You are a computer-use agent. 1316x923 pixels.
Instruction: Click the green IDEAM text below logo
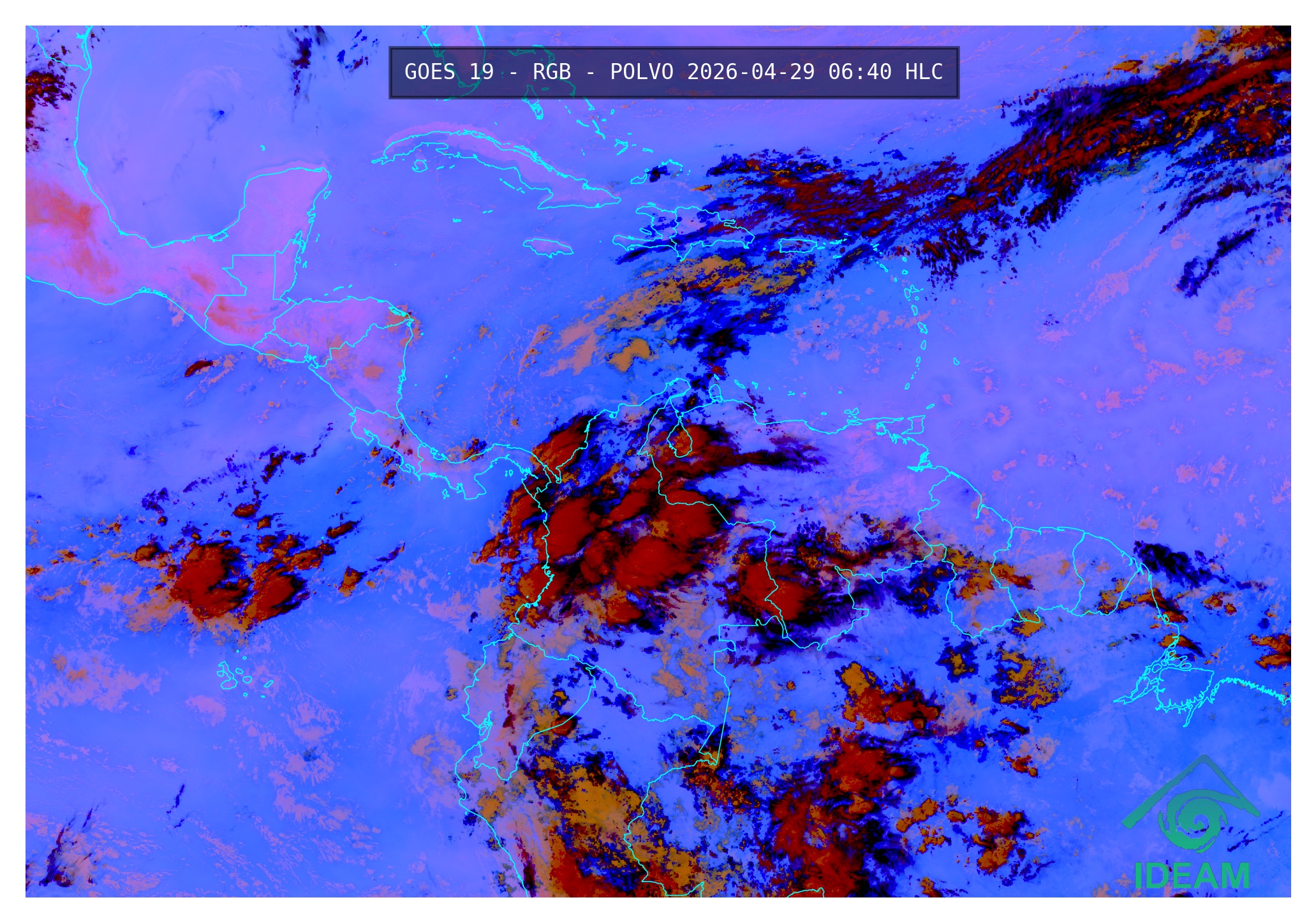tap(1191, 876)
